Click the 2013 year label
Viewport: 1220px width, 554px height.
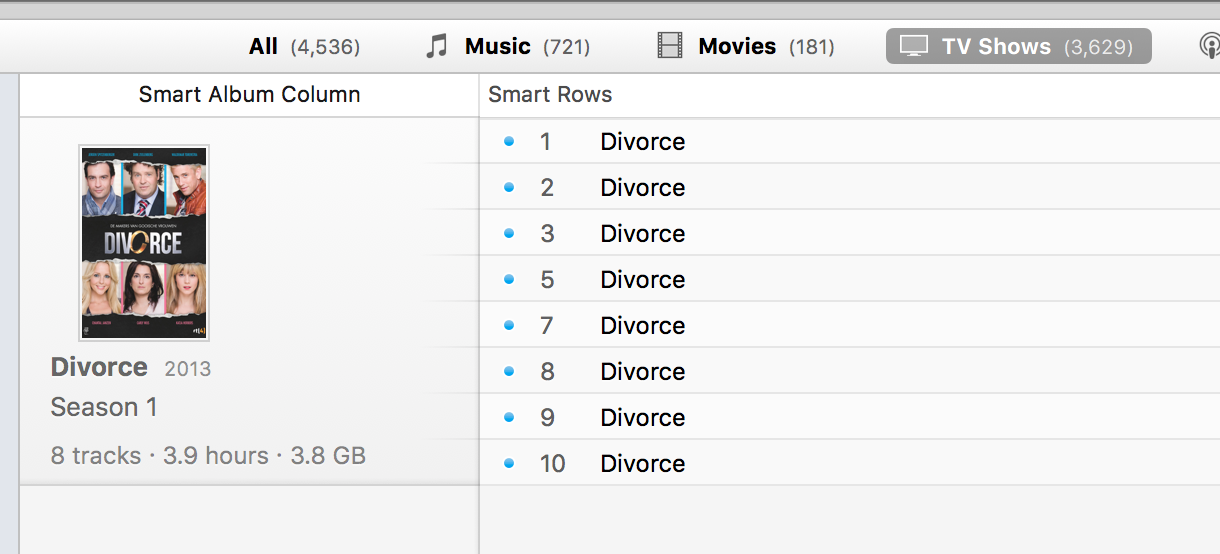pos(188,369)
